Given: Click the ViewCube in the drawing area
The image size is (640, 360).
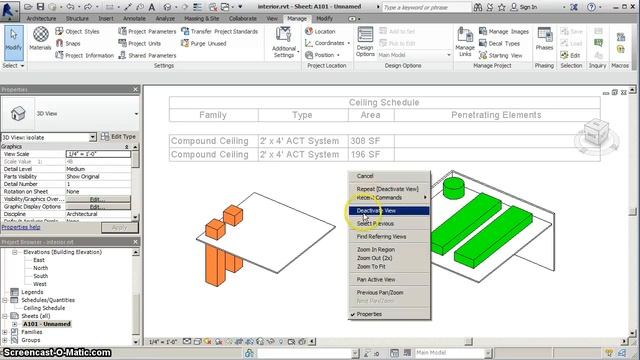Looking at the screenshot, I should pyautogui.click(x=596, y=133).
